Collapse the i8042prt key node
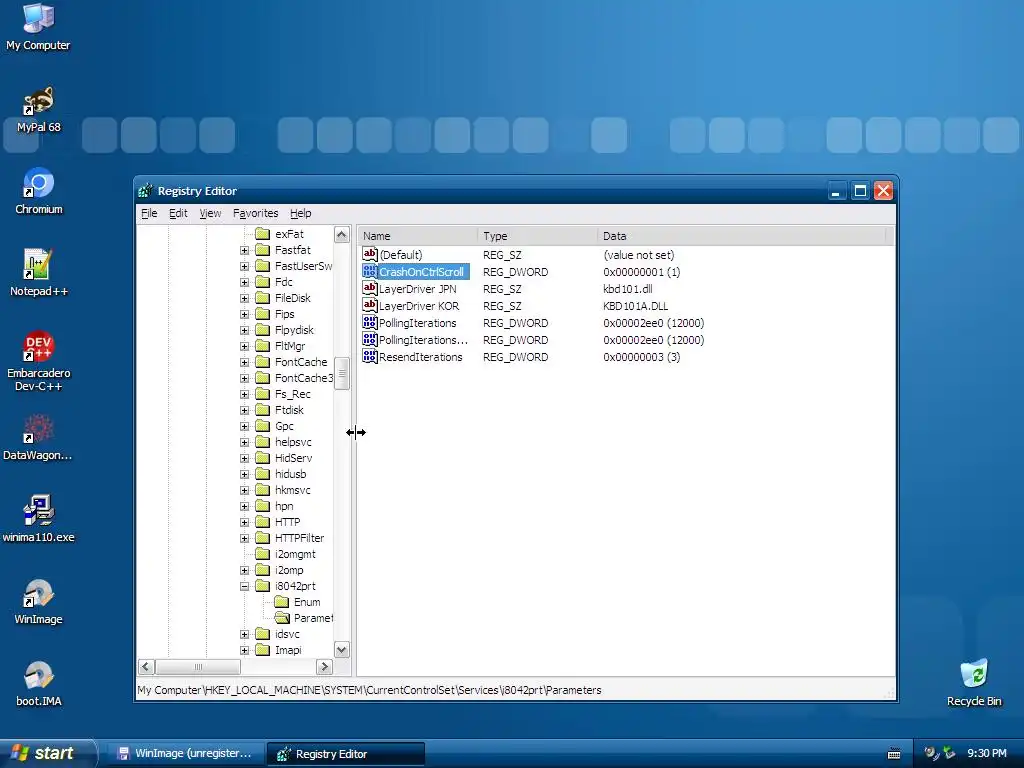This screenshot has height=768, width=1024. click(244, 586)
